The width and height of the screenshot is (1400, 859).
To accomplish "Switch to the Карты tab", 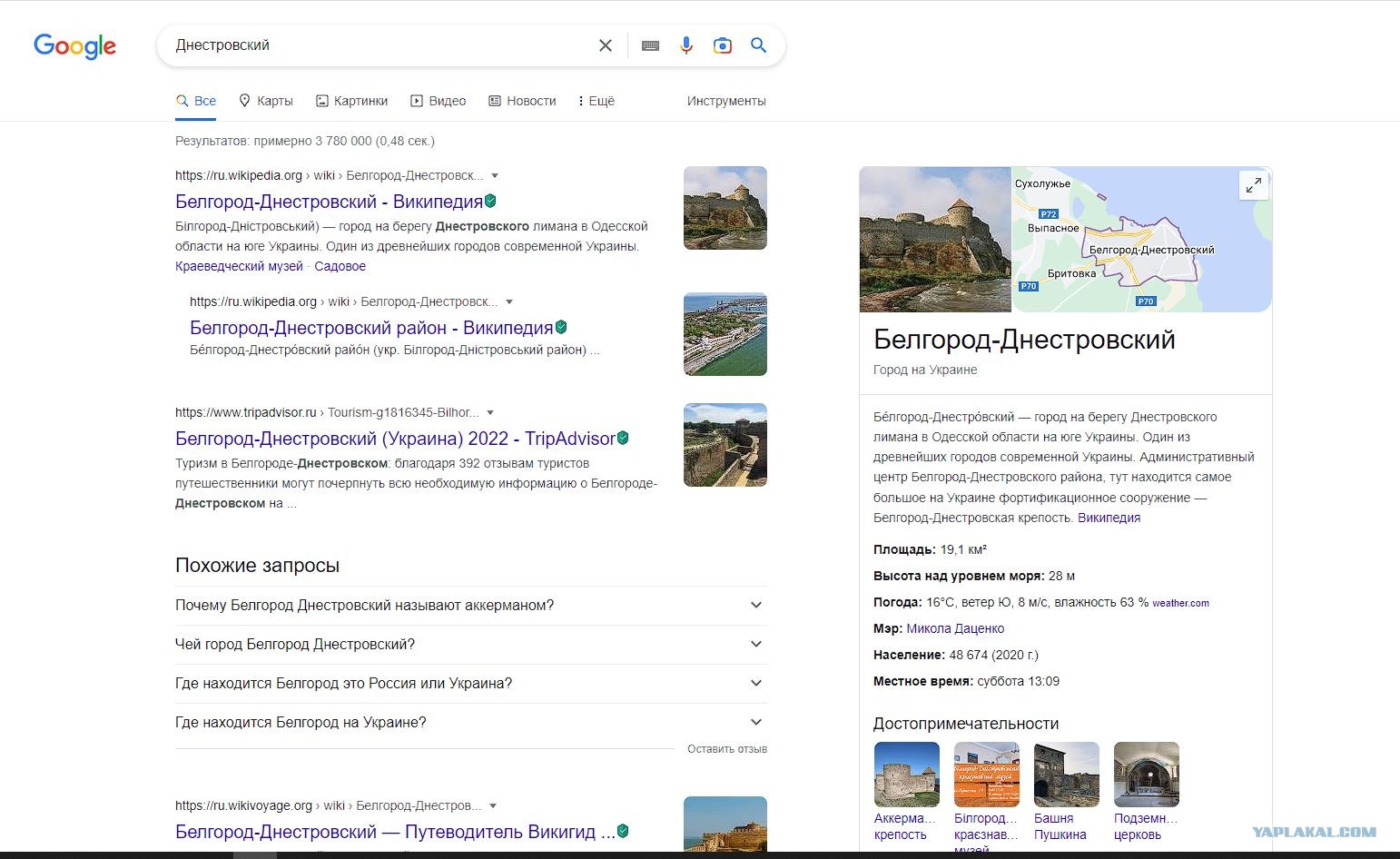I will (266, 101).
